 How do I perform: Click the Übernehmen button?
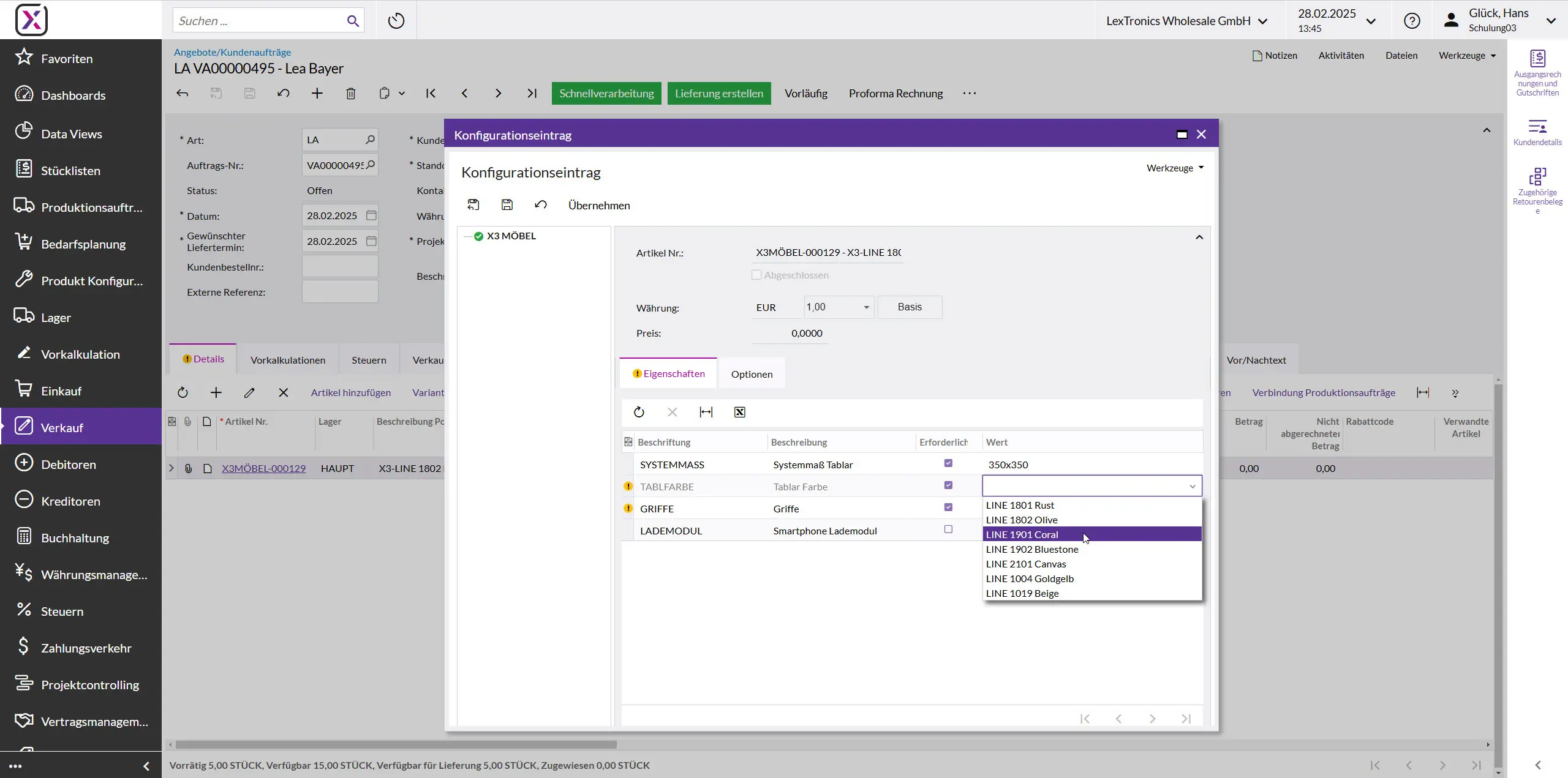598,206
